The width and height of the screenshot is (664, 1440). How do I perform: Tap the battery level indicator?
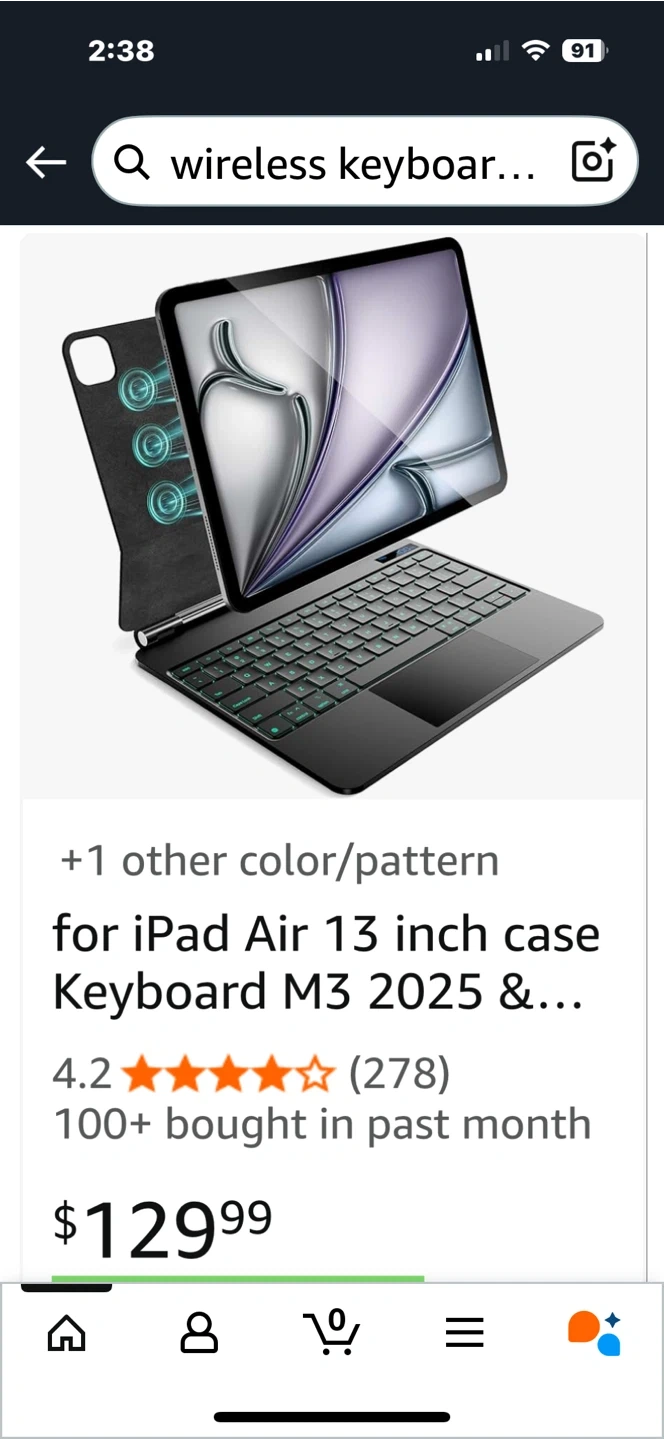click(586, 50)
